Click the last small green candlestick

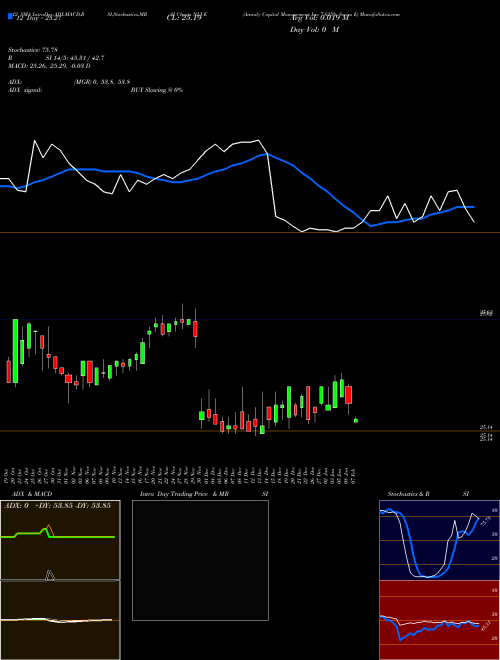pyautogui.click(x=356, y=420)
